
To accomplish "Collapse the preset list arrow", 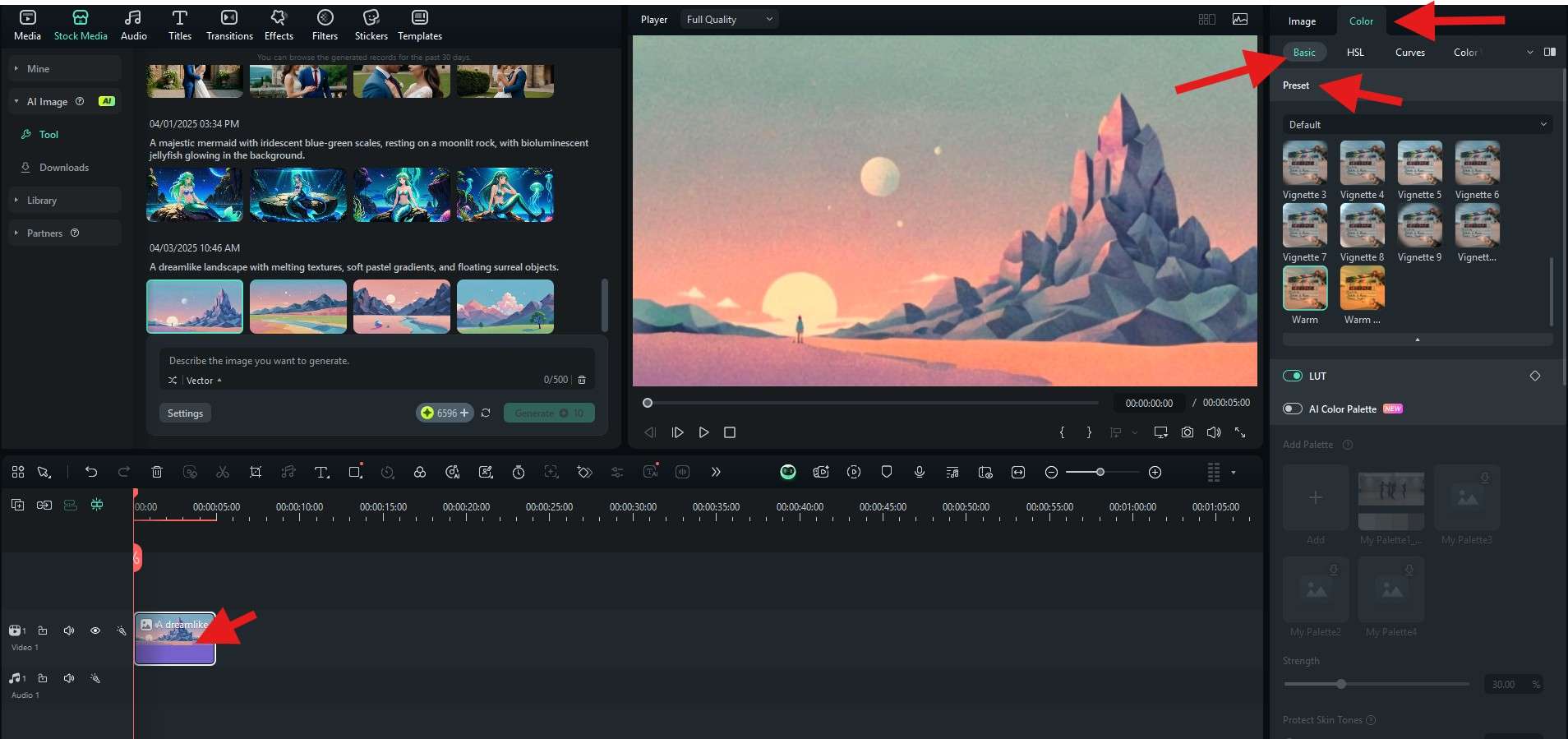I will pyautogui.click(x=1417, y=339).
